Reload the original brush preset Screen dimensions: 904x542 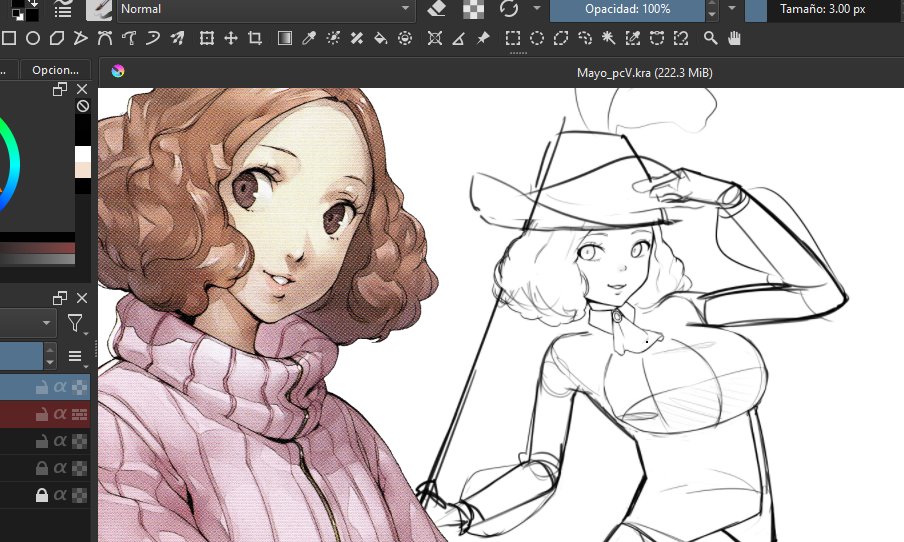click(x=509, y=9)
